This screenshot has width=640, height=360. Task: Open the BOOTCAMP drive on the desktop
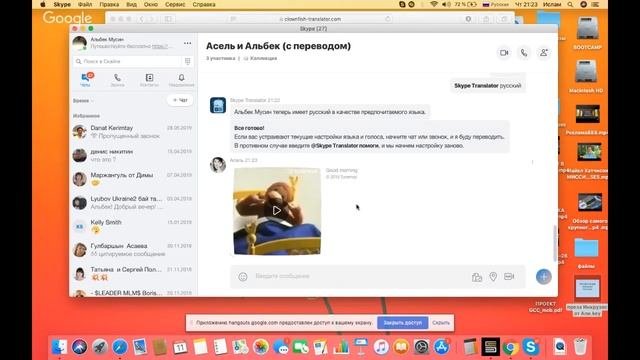coord(587,33)
